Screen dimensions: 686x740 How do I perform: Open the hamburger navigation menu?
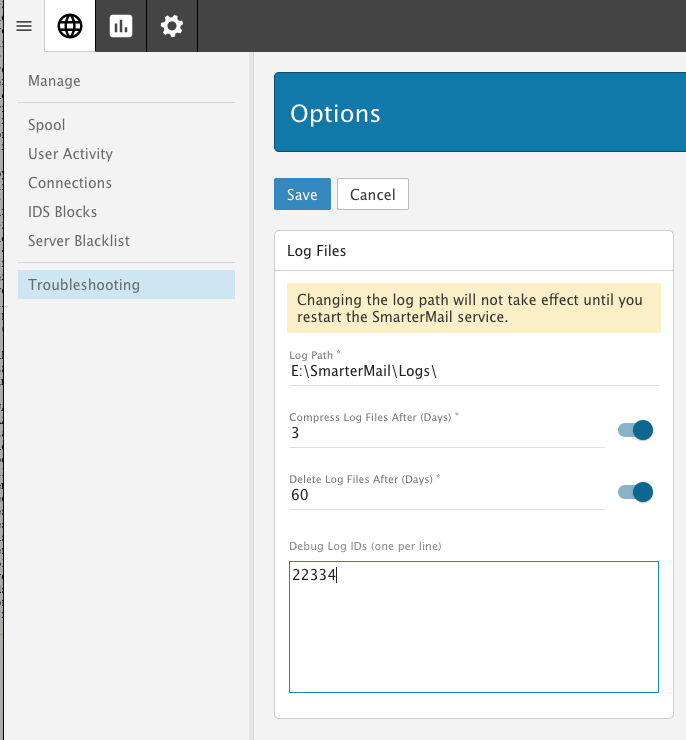point(24,26)
